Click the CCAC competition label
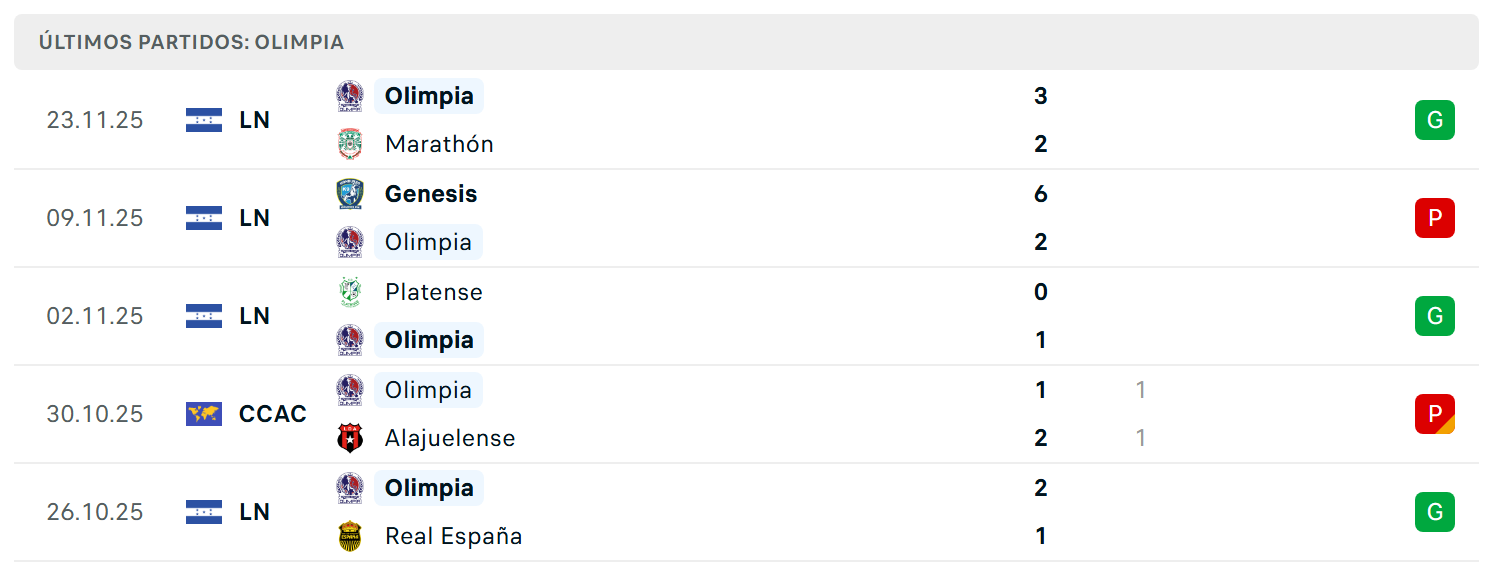This screenshot has height=575, width=1496. click(x=273, y=414)
